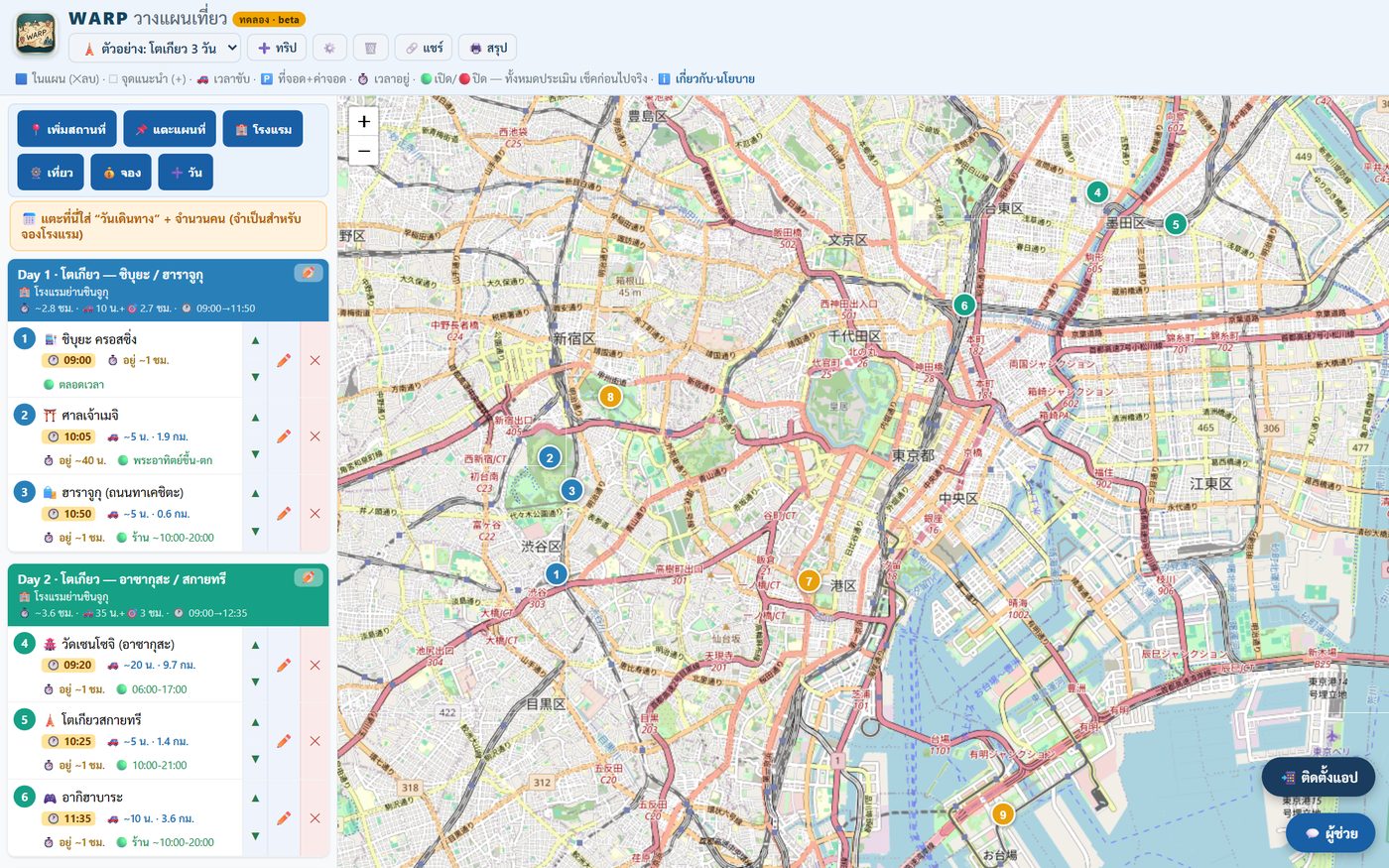The height and width of the screenshot is (868, 1389).
Task: Click green map marker 5
Action: 1176,224
